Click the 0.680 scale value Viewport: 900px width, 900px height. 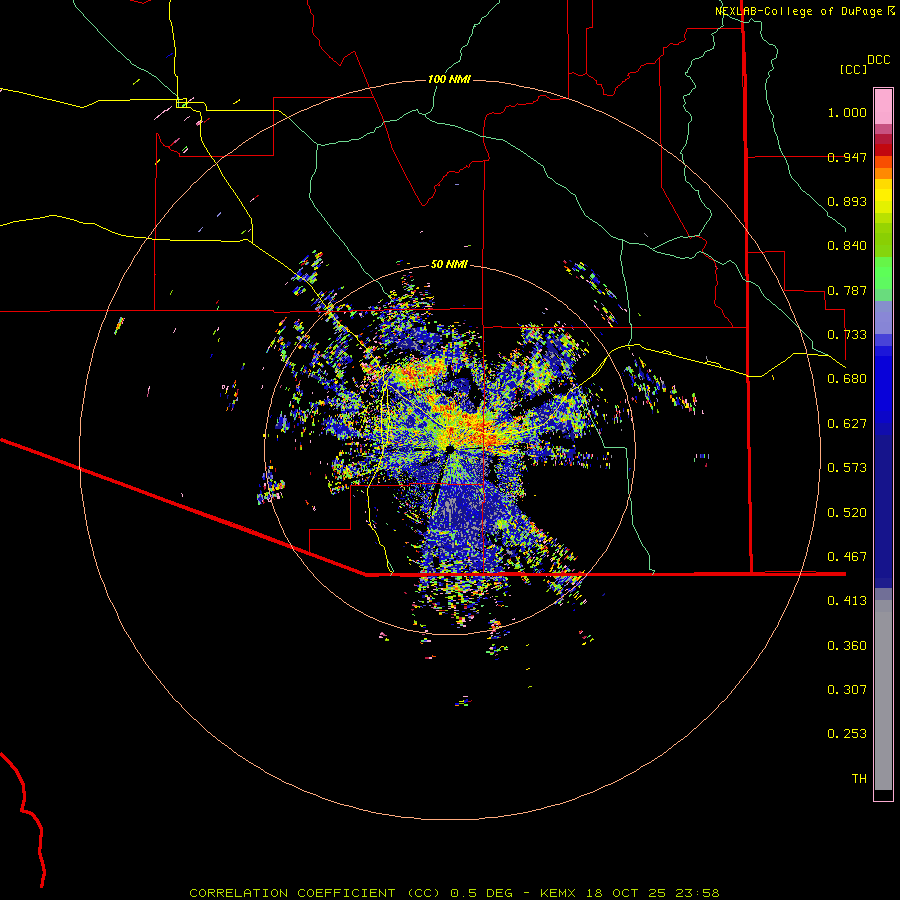(x=847, y=379)
